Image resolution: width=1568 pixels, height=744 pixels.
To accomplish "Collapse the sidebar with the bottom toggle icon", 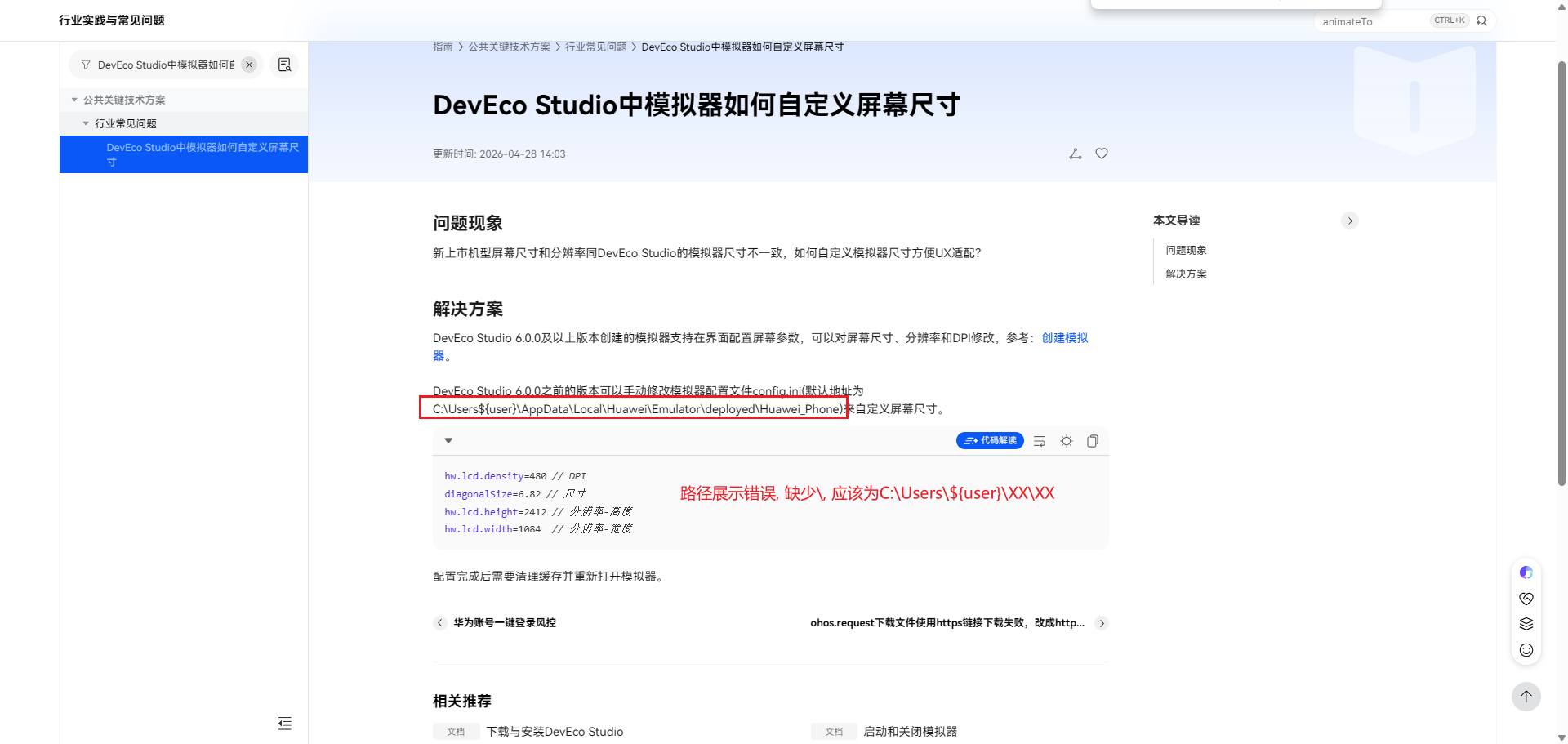I will tap(284, 724).
